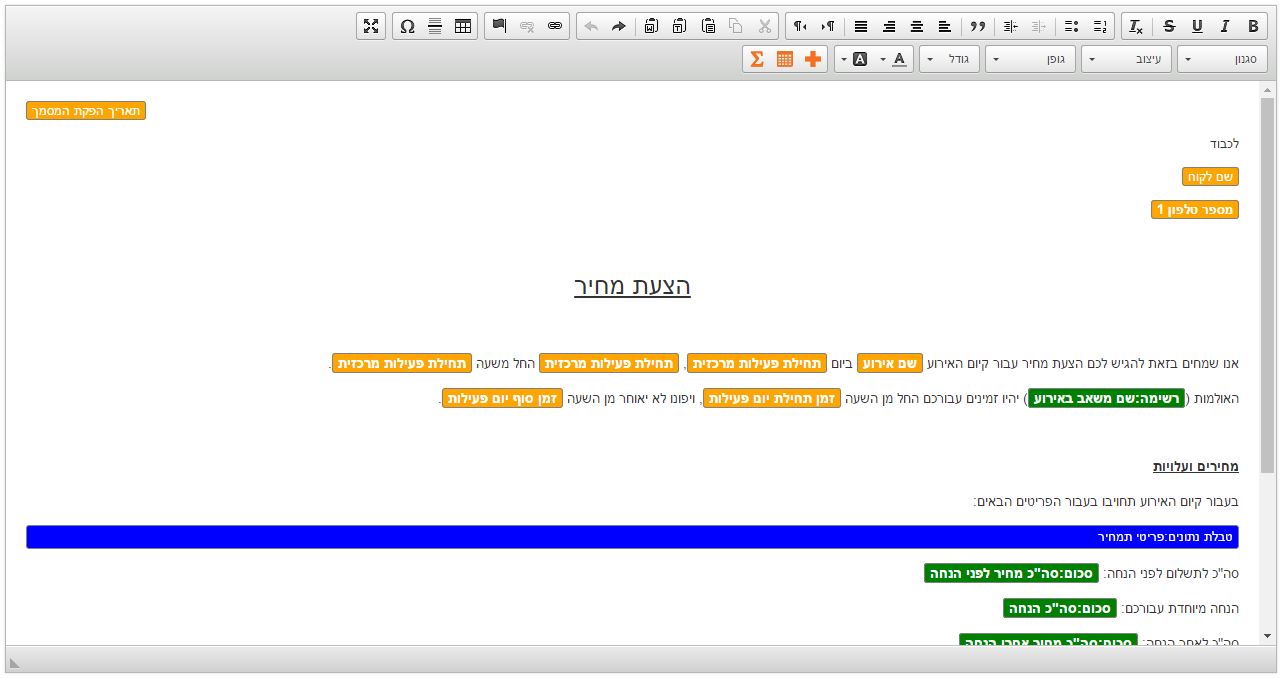The height and width of the screenshot is (678, 1284).
Task: Click the vertical scrollbar thumb
Action: tap(1267, 285)
